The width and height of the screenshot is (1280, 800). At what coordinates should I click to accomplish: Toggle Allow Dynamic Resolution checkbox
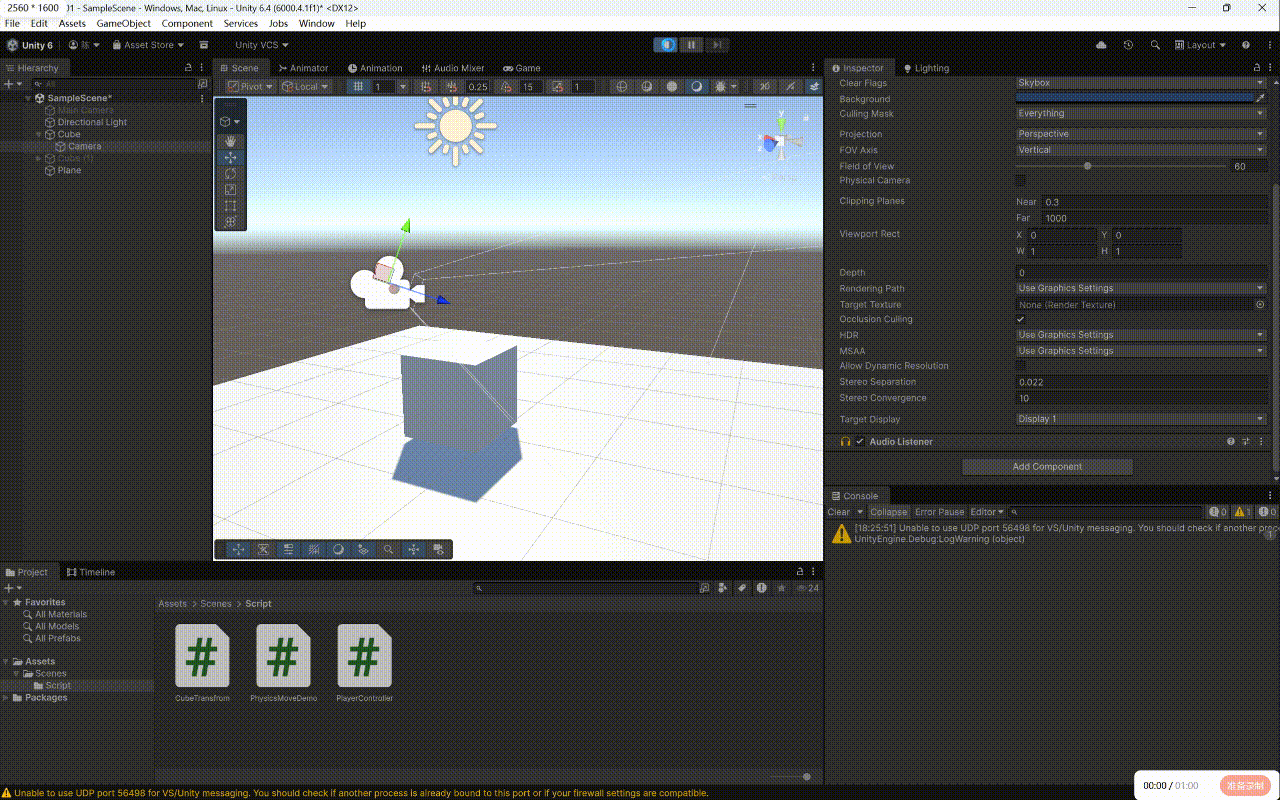[1020, 366]
